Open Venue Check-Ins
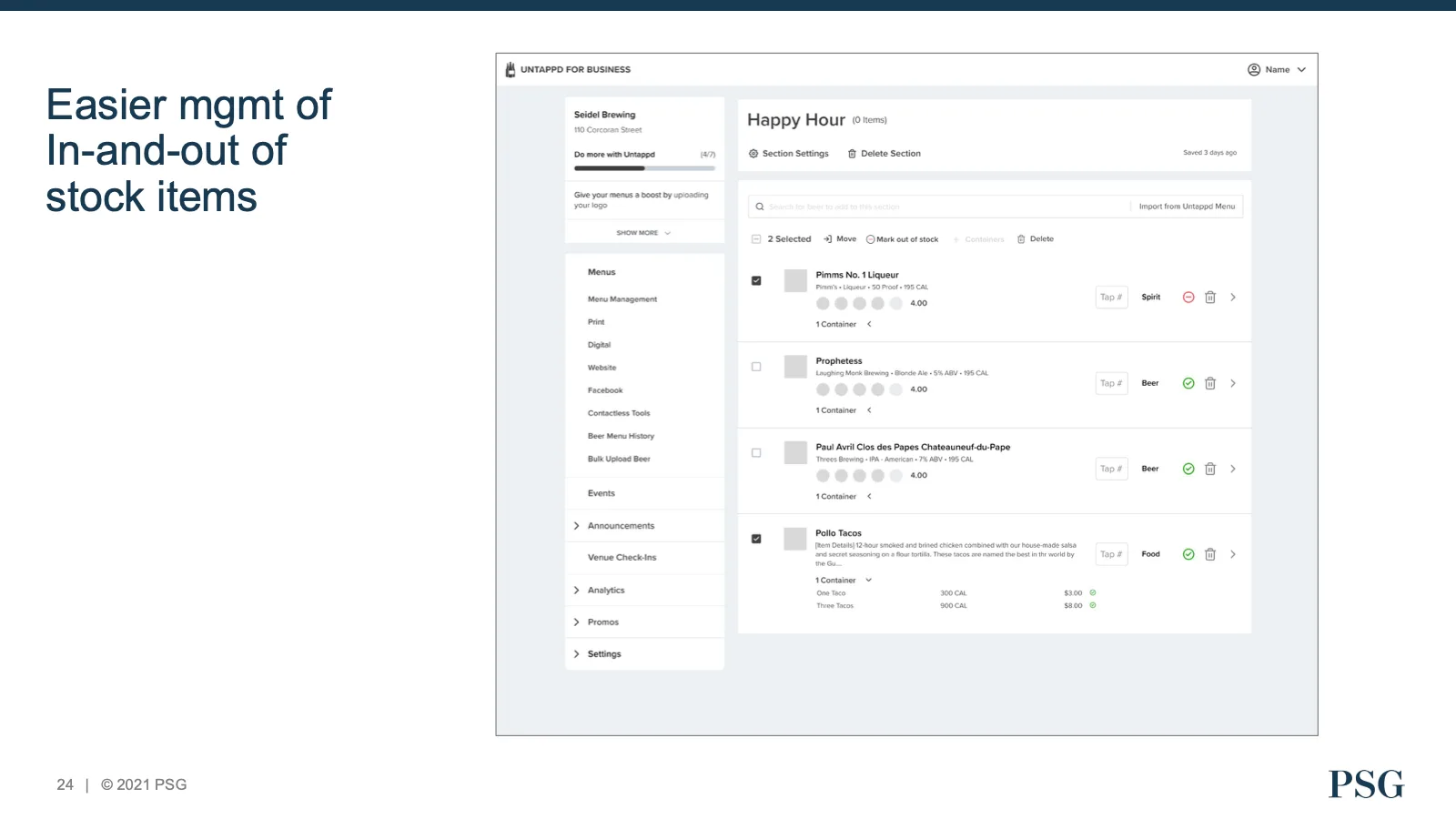1456x819 pixels. click(x=622, y=558)
